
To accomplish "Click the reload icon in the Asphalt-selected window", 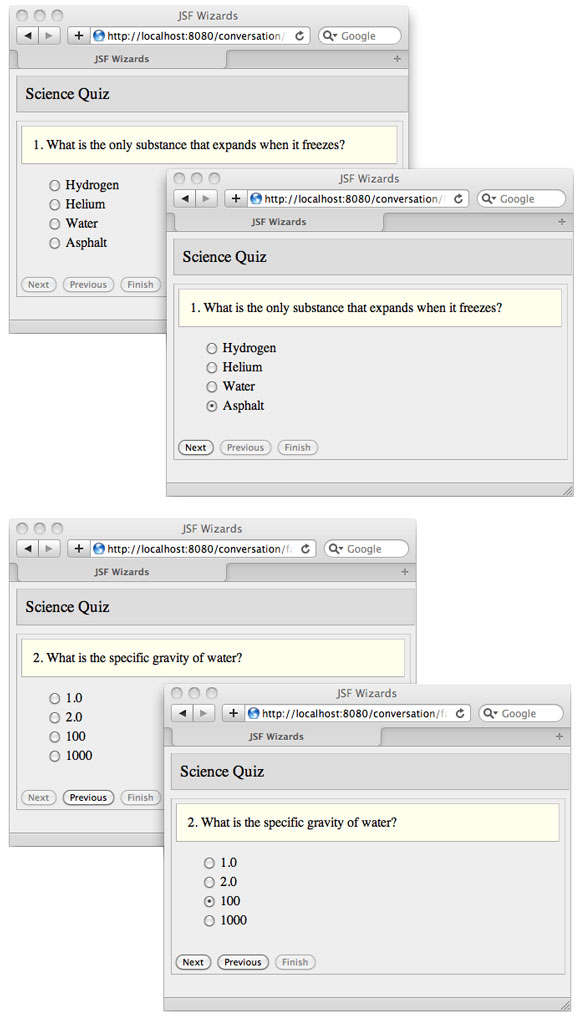I will pyautogui.click(x=458, y=199).
